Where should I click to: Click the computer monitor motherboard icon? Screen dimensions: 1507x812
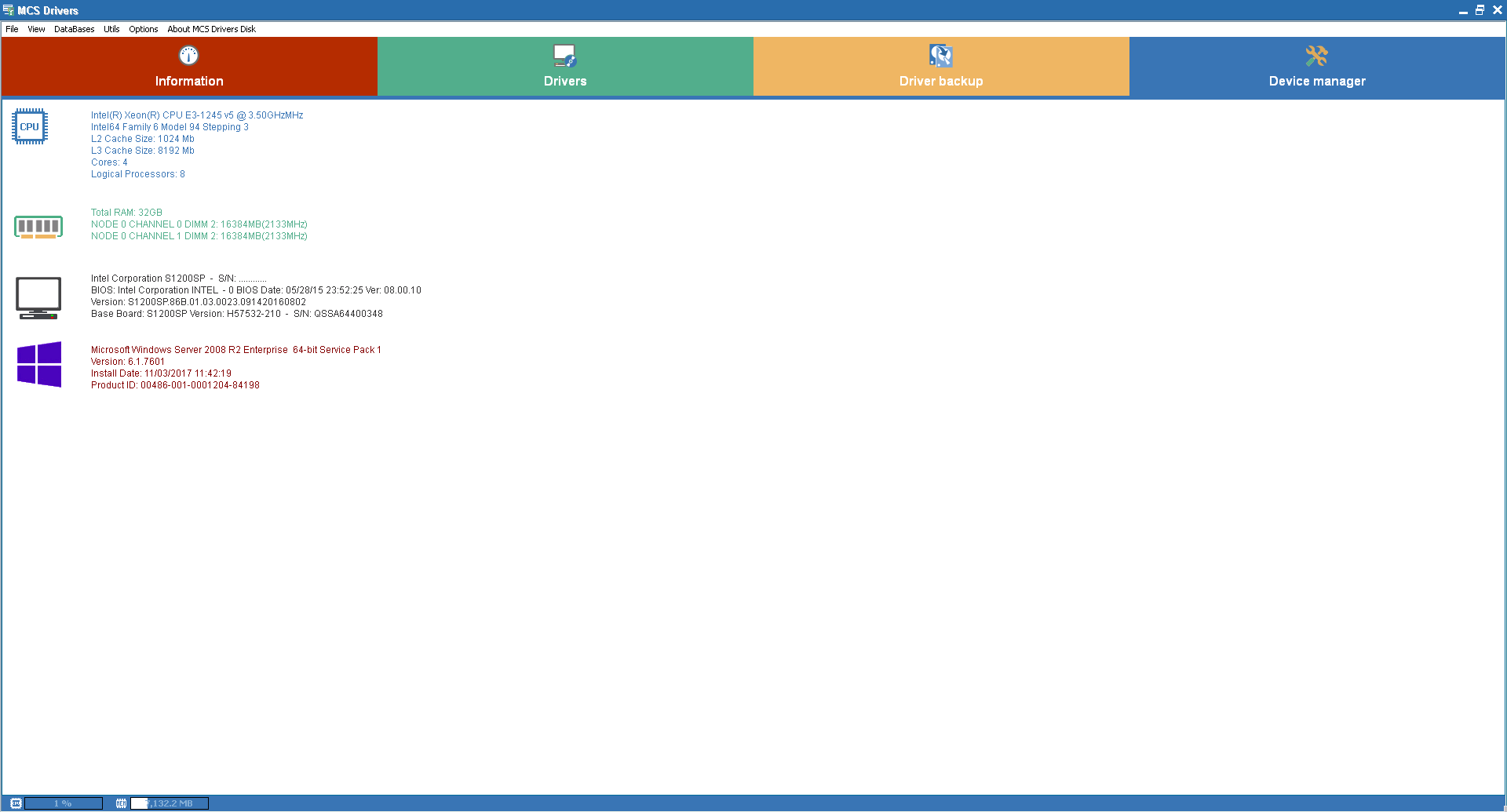point(38,297)
